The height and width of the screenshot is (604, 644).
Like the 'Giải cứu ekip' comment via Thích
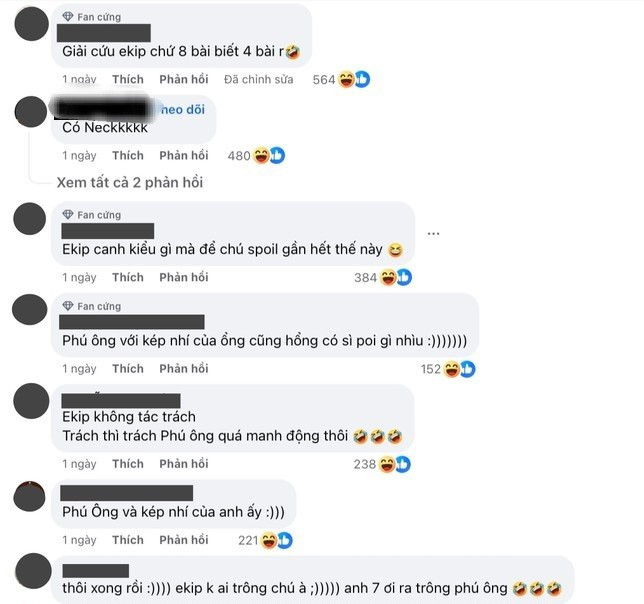128,79
